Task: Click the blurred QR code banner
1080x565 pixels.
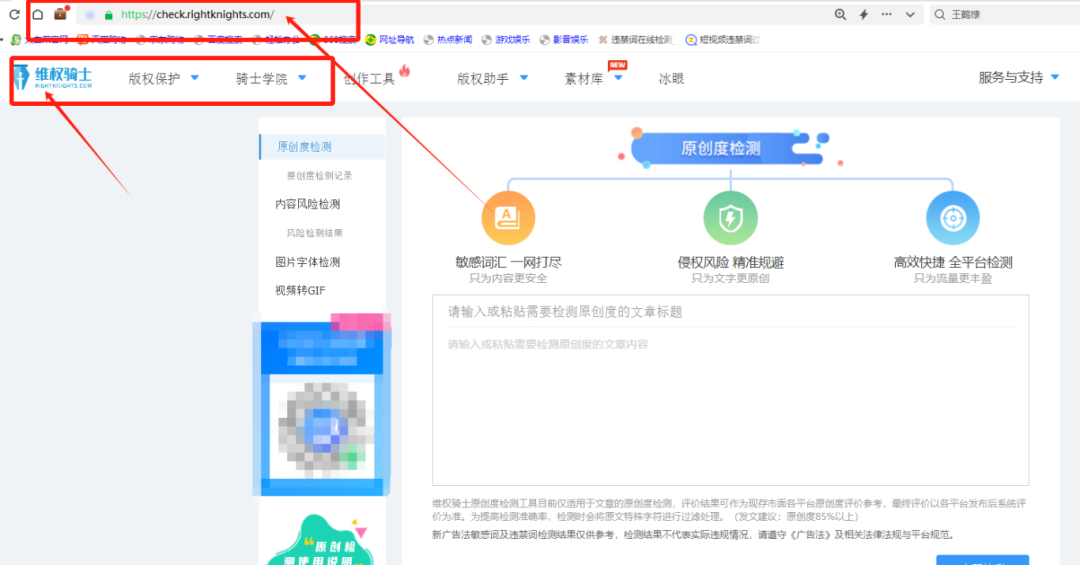Action: 322,404
